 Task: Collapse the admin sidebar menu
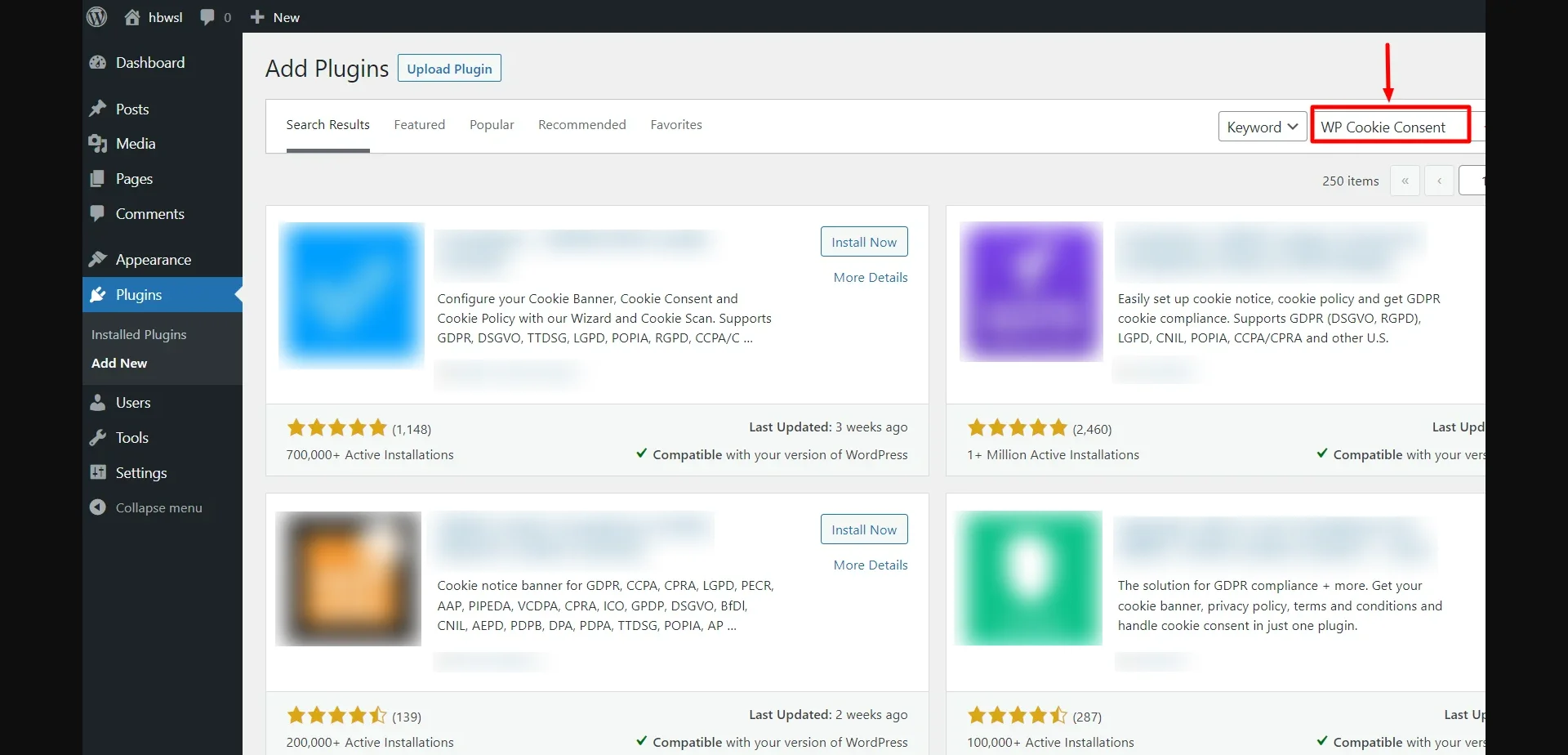pos(97,507)
